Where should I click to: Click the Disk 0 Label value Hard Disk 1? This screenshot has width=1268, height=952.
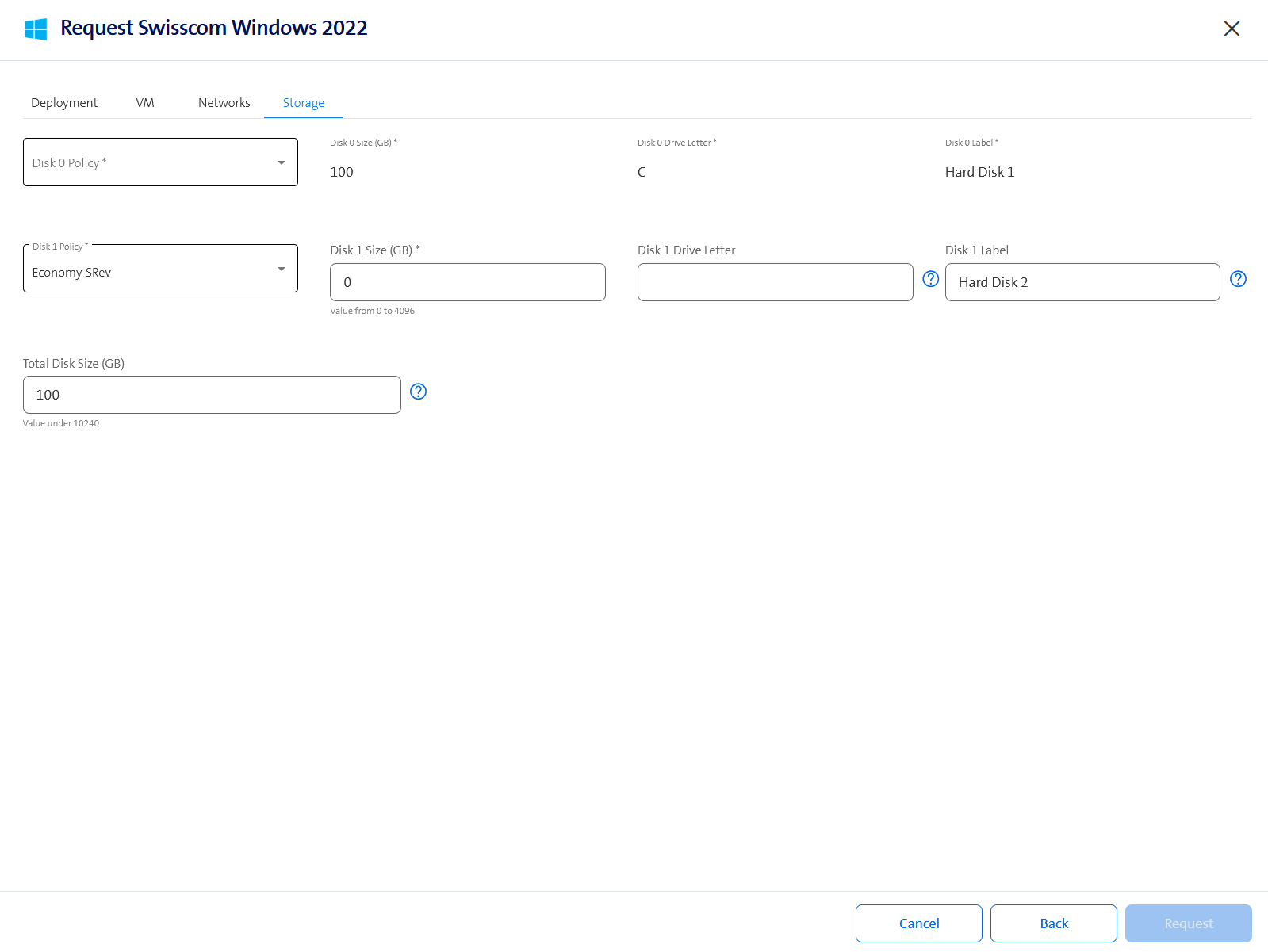click(x=979, y=172)
